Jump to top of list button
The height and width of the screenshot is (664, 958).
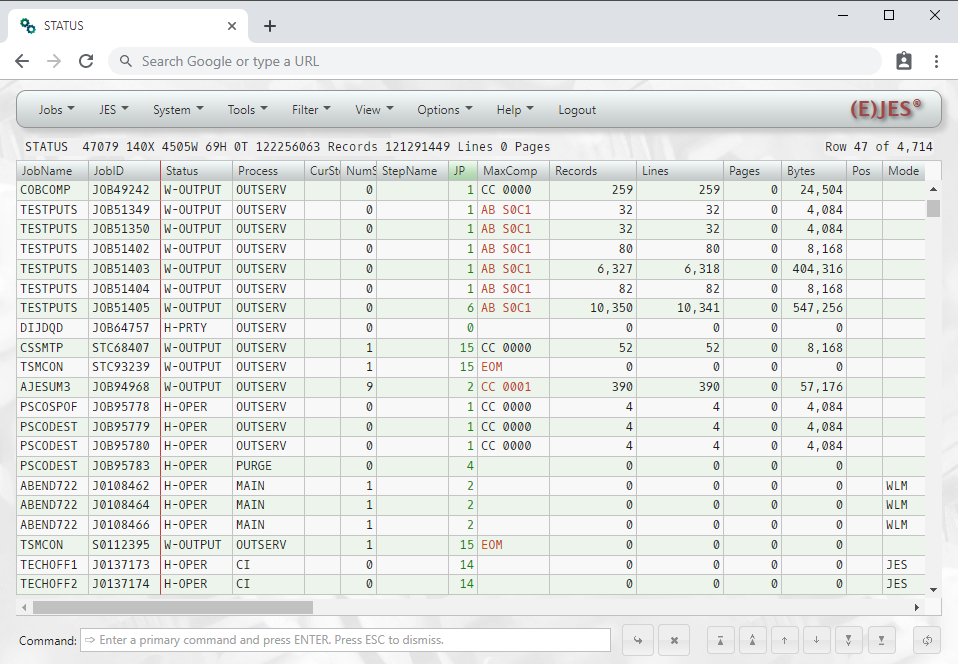pyautogui.click(x=720, y=640)
